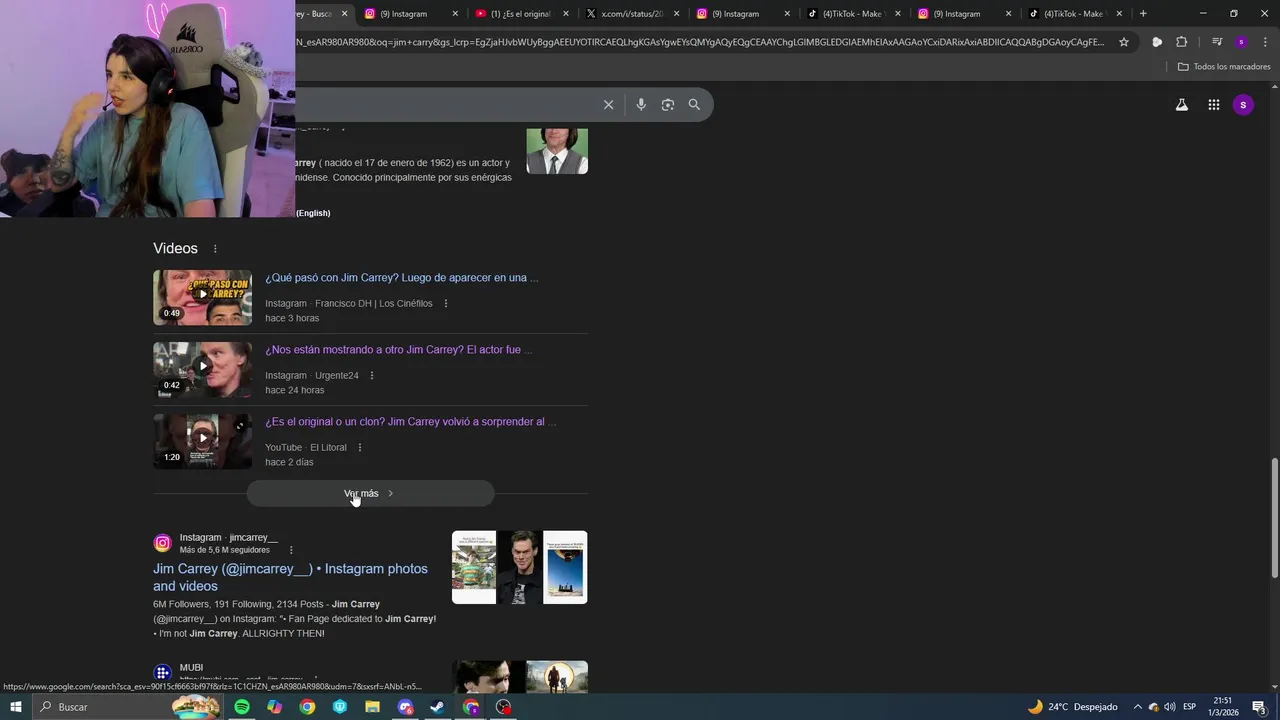Image resolution: width=1280 pixels, height=720 pixels.
Task: Open File Explorer from the taskbar
Action: [372, 707]
